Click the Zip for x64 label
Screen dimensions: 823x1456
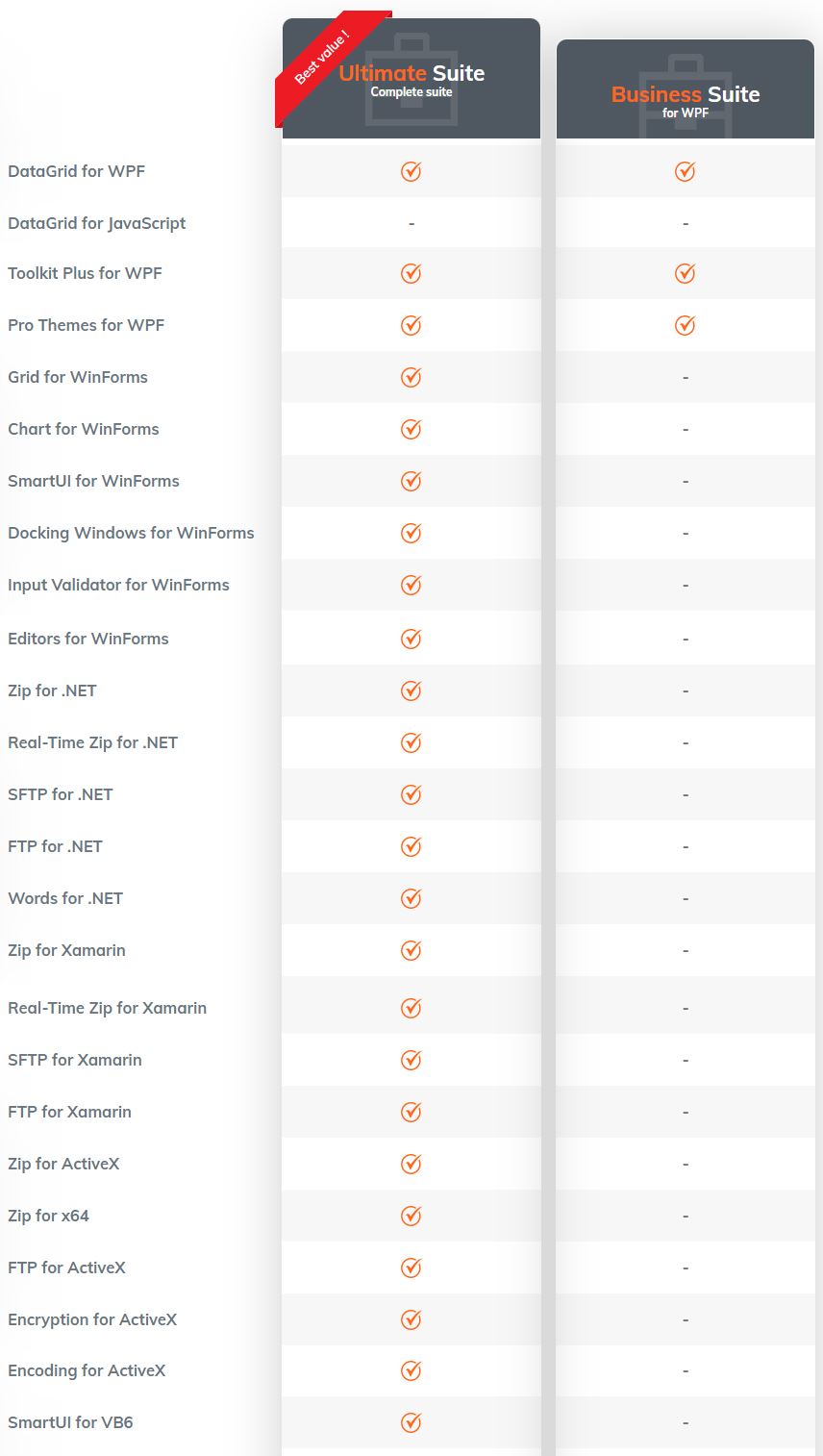[48, 1216]
